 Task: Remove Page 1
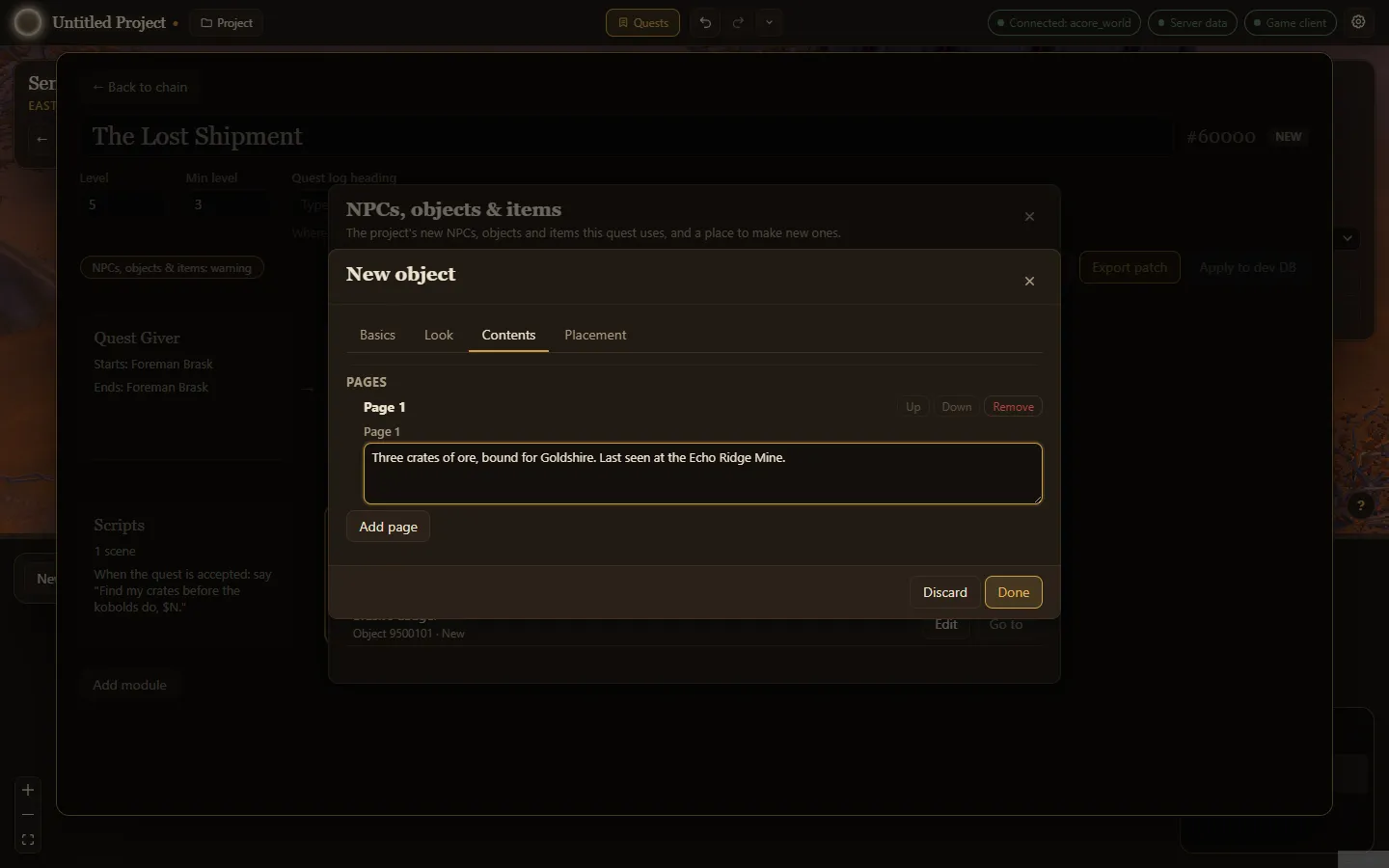coord(1013,407)
